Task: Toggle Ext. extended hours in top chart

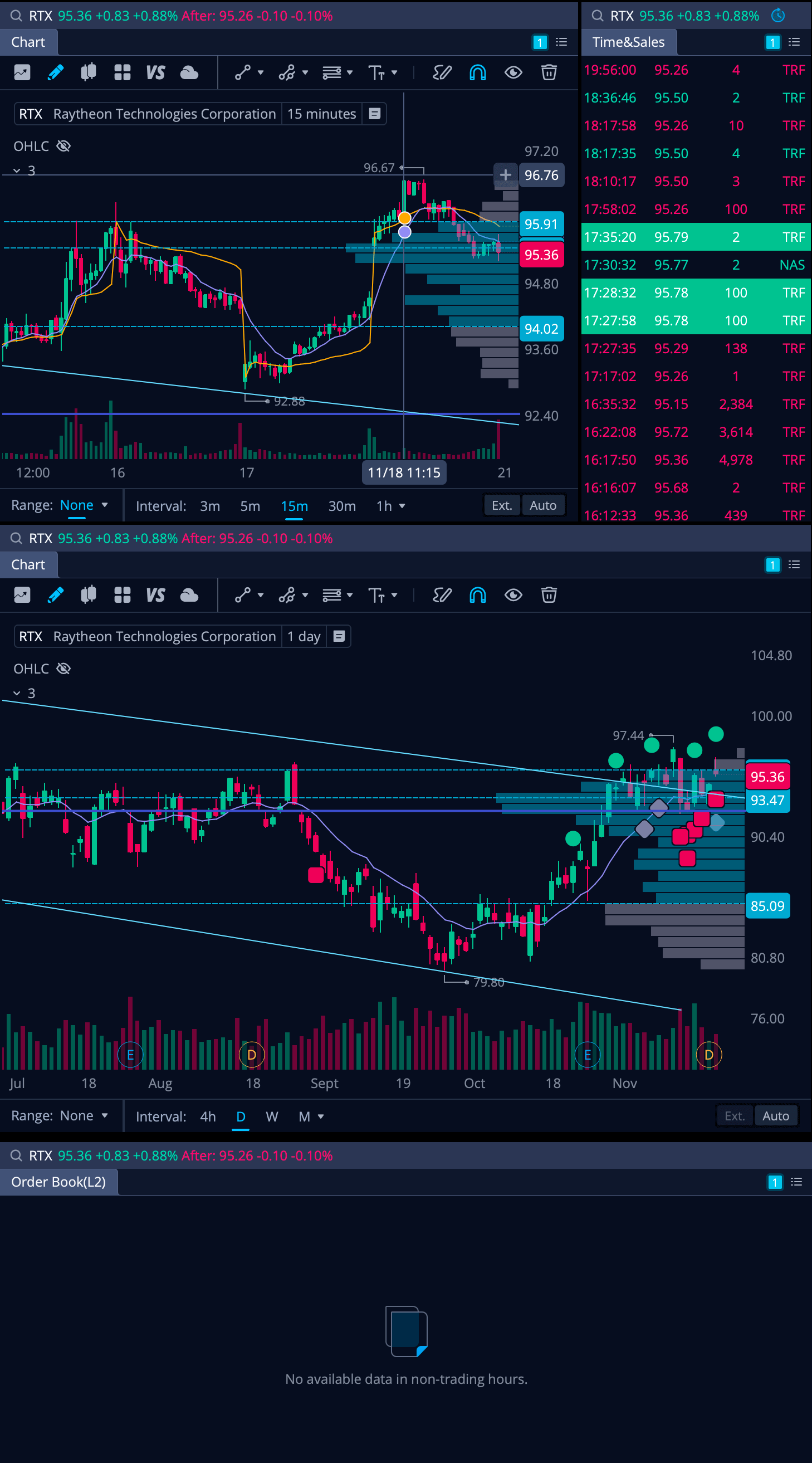Action: [501, 505]
